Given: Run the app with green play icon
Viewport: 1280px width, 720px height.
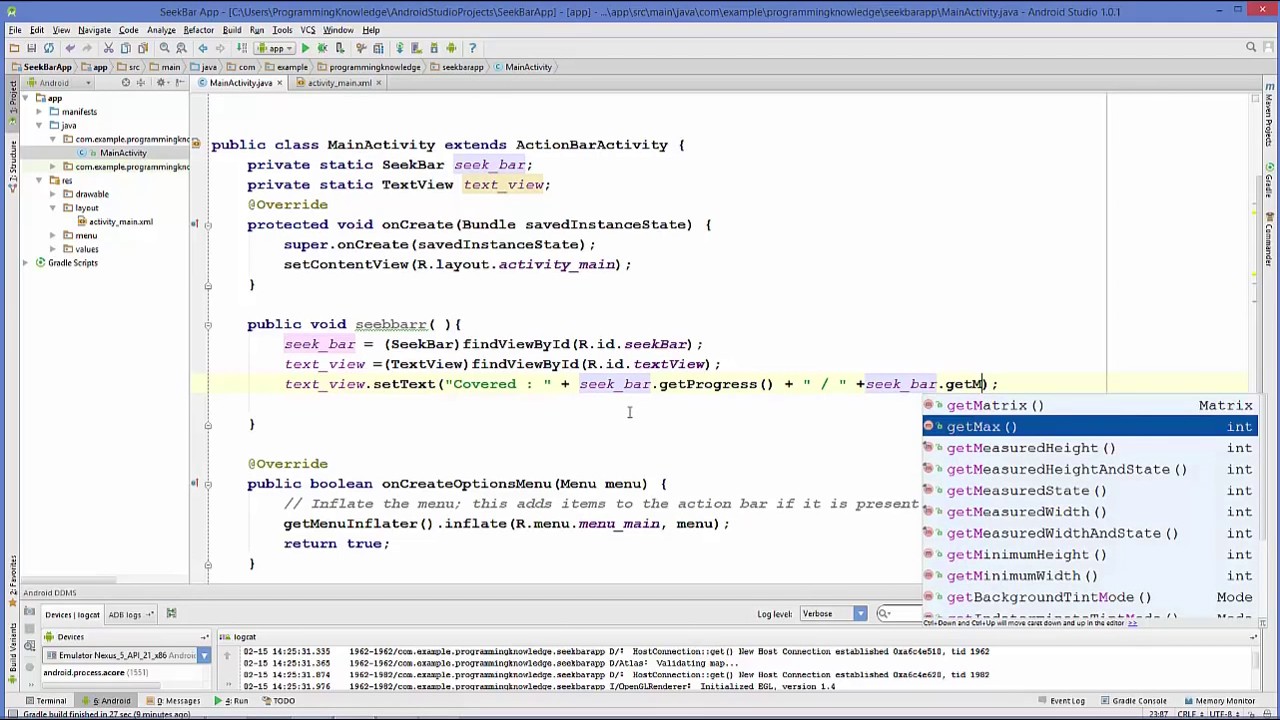Looking at the screenshot, I should pyautogui.click(x=306, y=48).
